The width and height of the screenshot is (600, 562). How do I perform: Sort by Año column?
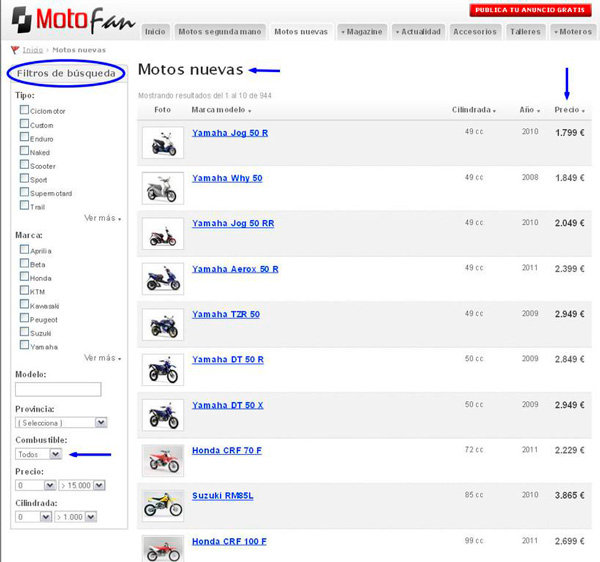(x=530, y=110)
